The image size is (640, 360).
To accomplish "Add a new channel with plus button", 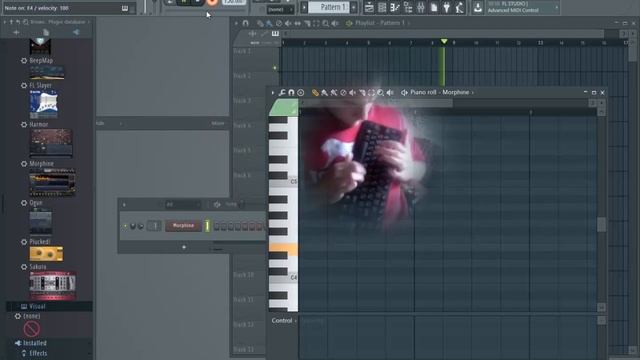I will 184,247.
